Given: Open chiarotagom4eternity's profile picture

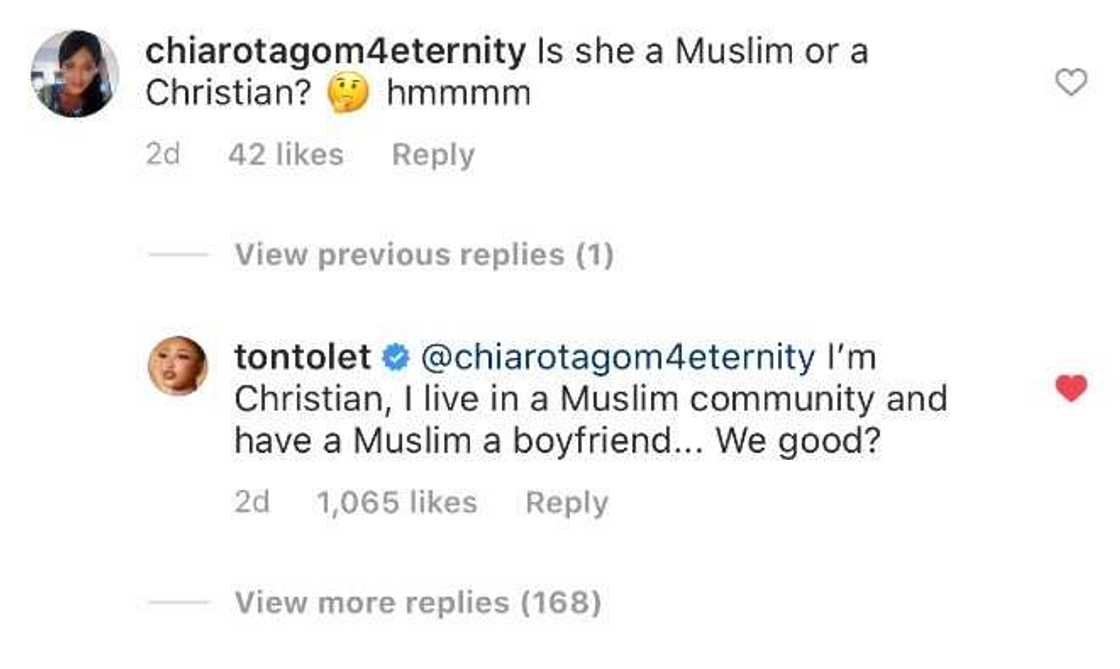Looking at the screenshot, I should coord(75,73).
